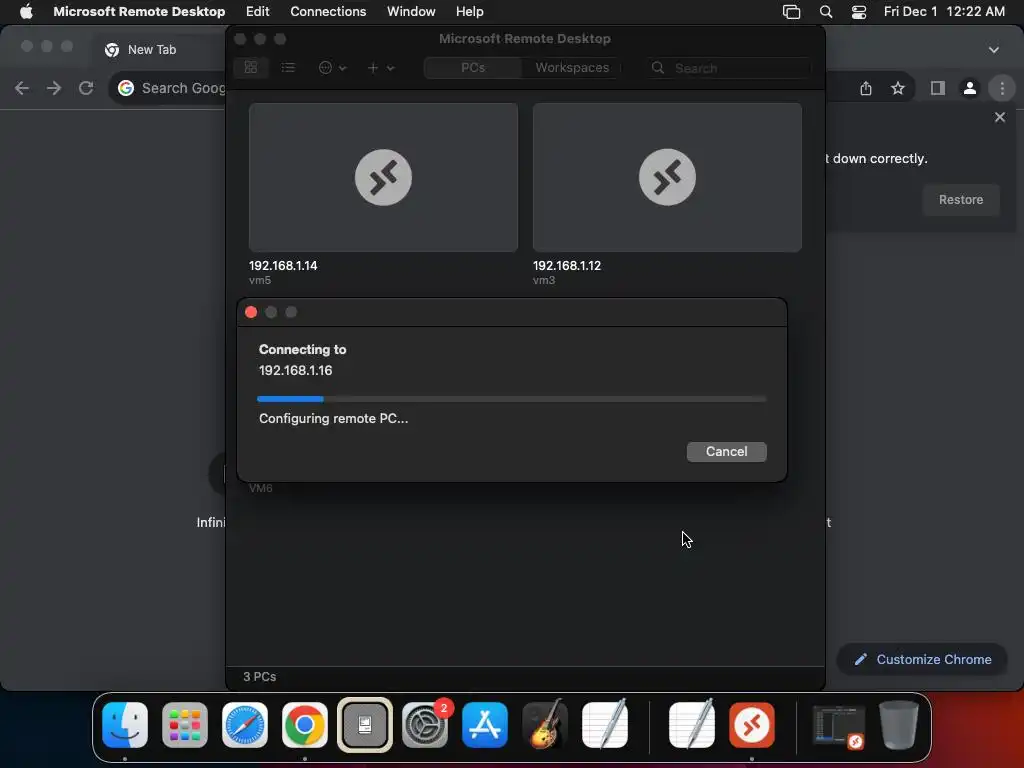The width and height of the screenshot is (1024, 768).
Task: Open the Window menu
Action: (411, 11)
